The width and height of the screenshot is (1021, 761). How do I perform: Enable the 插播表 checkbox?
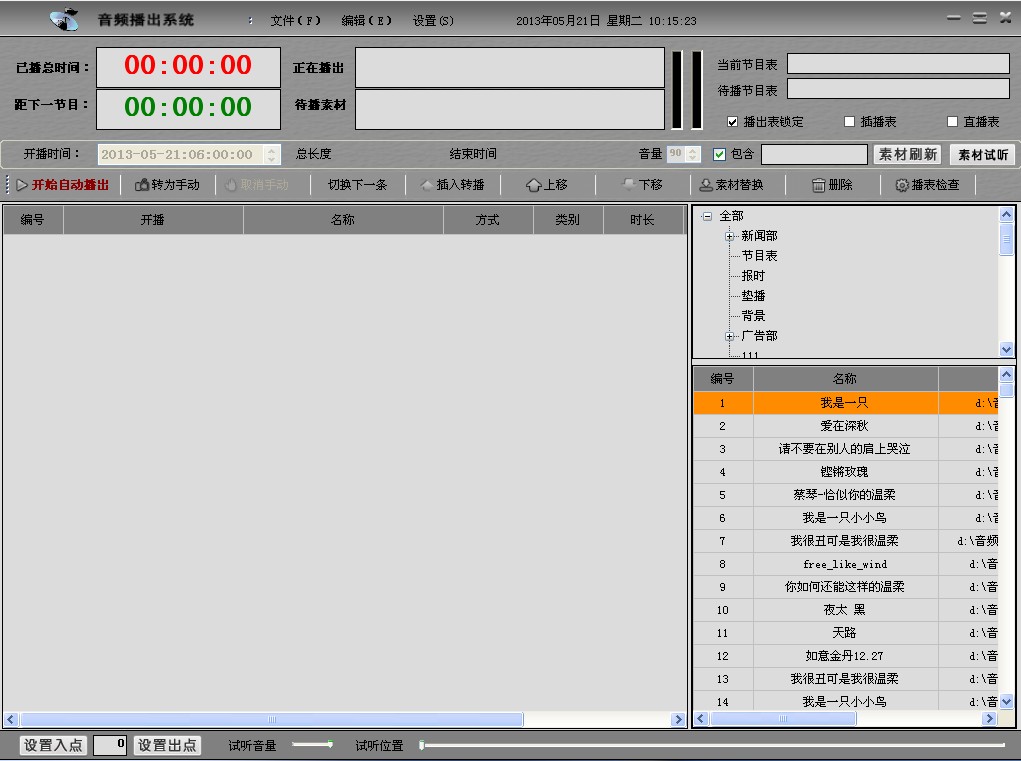pos(850,122)
